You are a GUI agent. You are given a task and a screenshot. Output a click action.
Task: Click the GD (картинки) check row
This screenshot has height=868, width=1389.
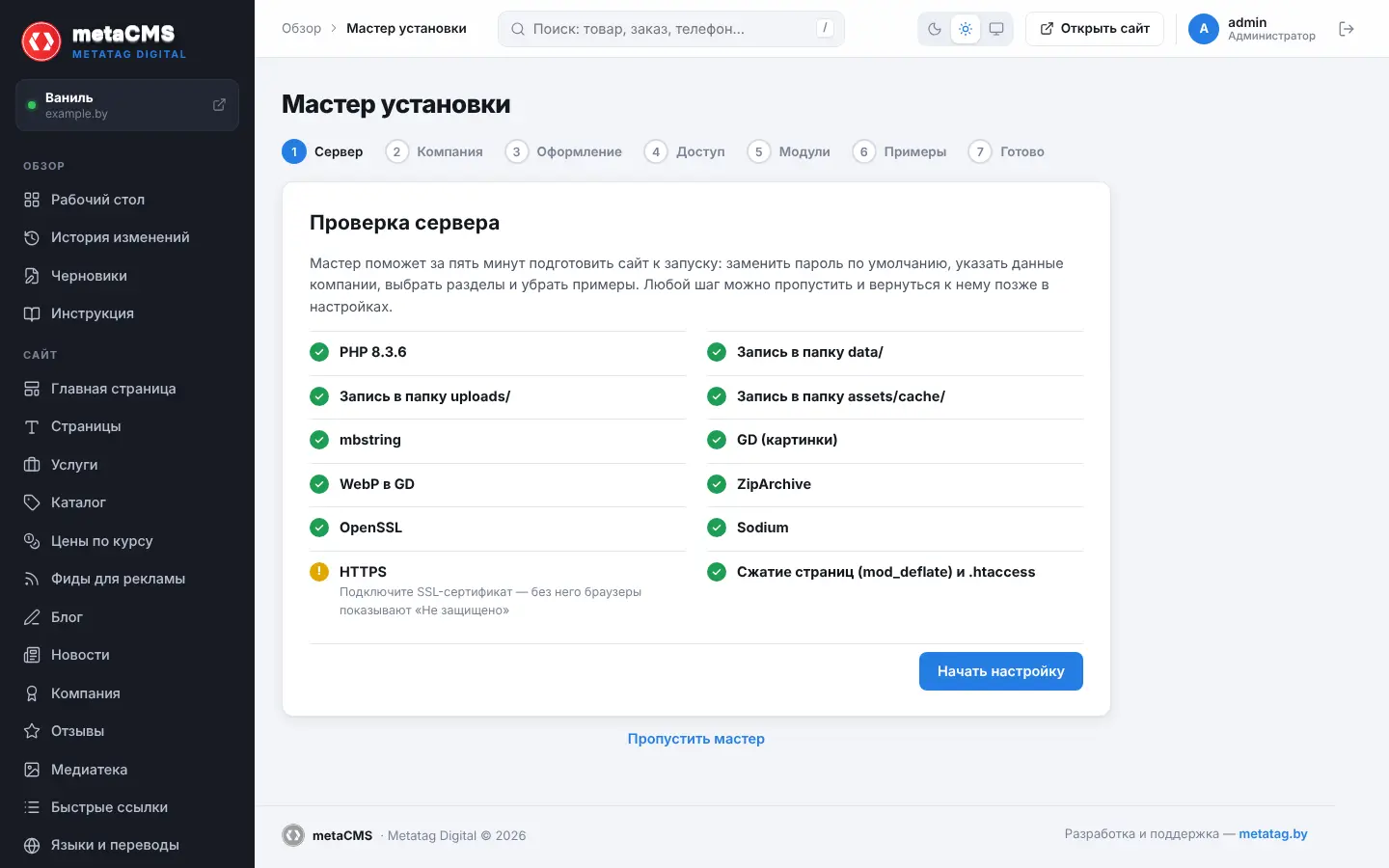click(x=895, y=440)
